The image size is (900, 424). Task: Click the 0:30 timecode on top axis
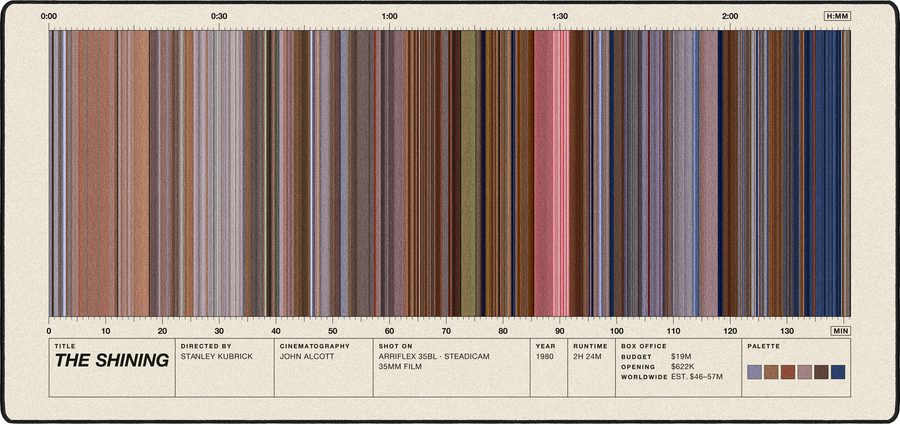tap(219, 16)
